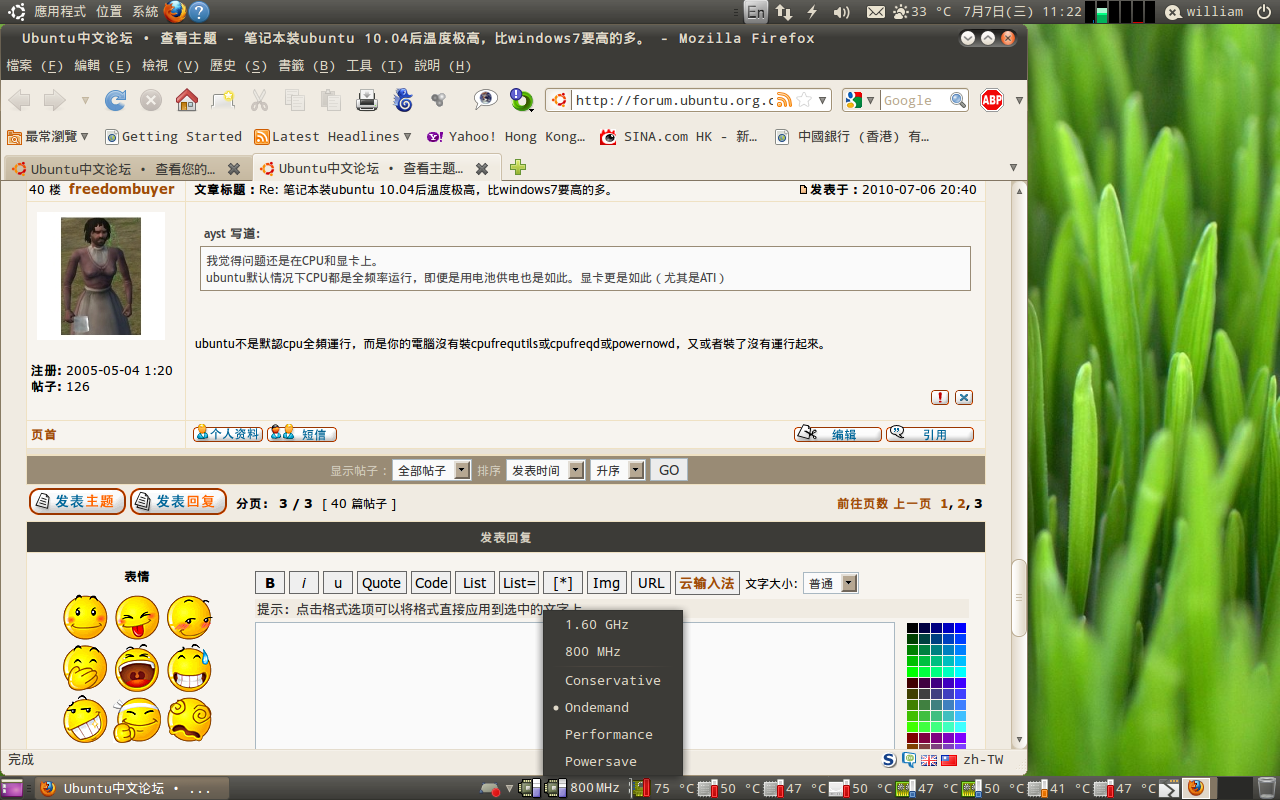Click the RSS feed icon in address bar

coord(785,100)
